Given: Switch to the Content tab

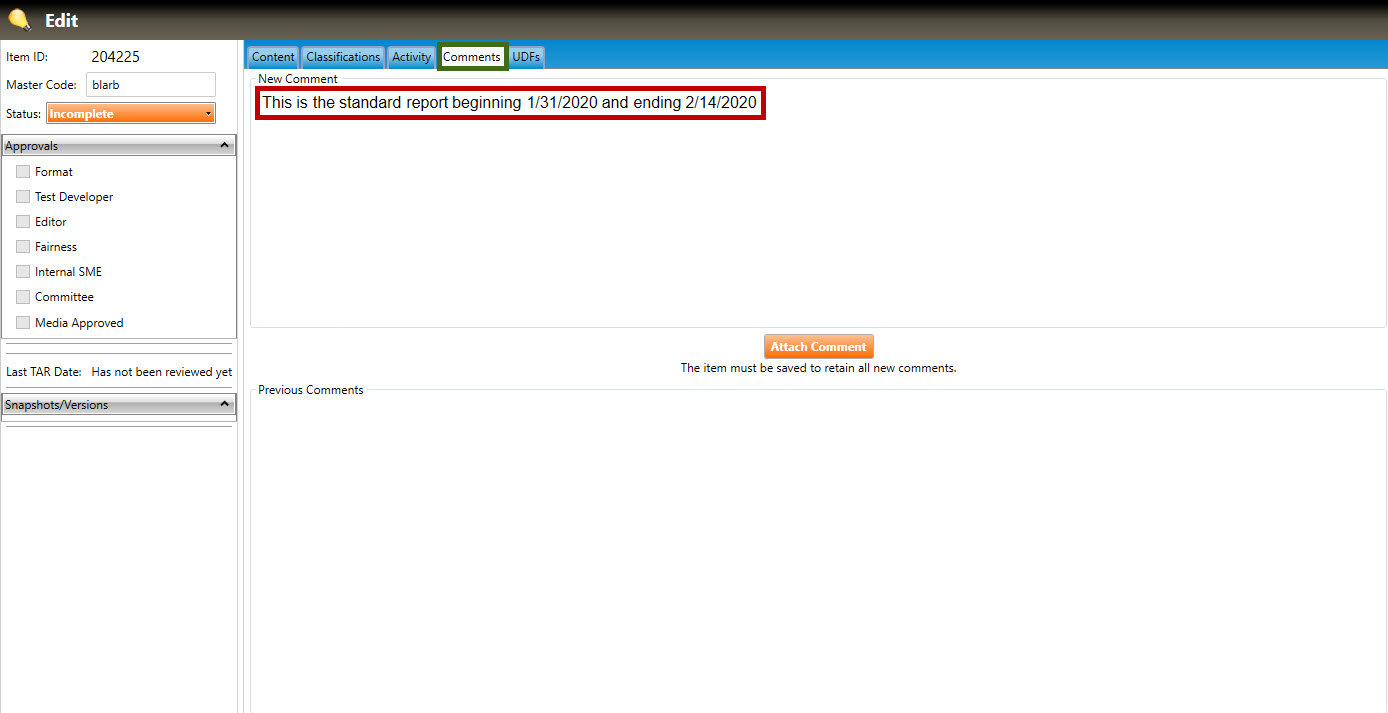Looking at the screenshot, I should click(x=273, y=57).
